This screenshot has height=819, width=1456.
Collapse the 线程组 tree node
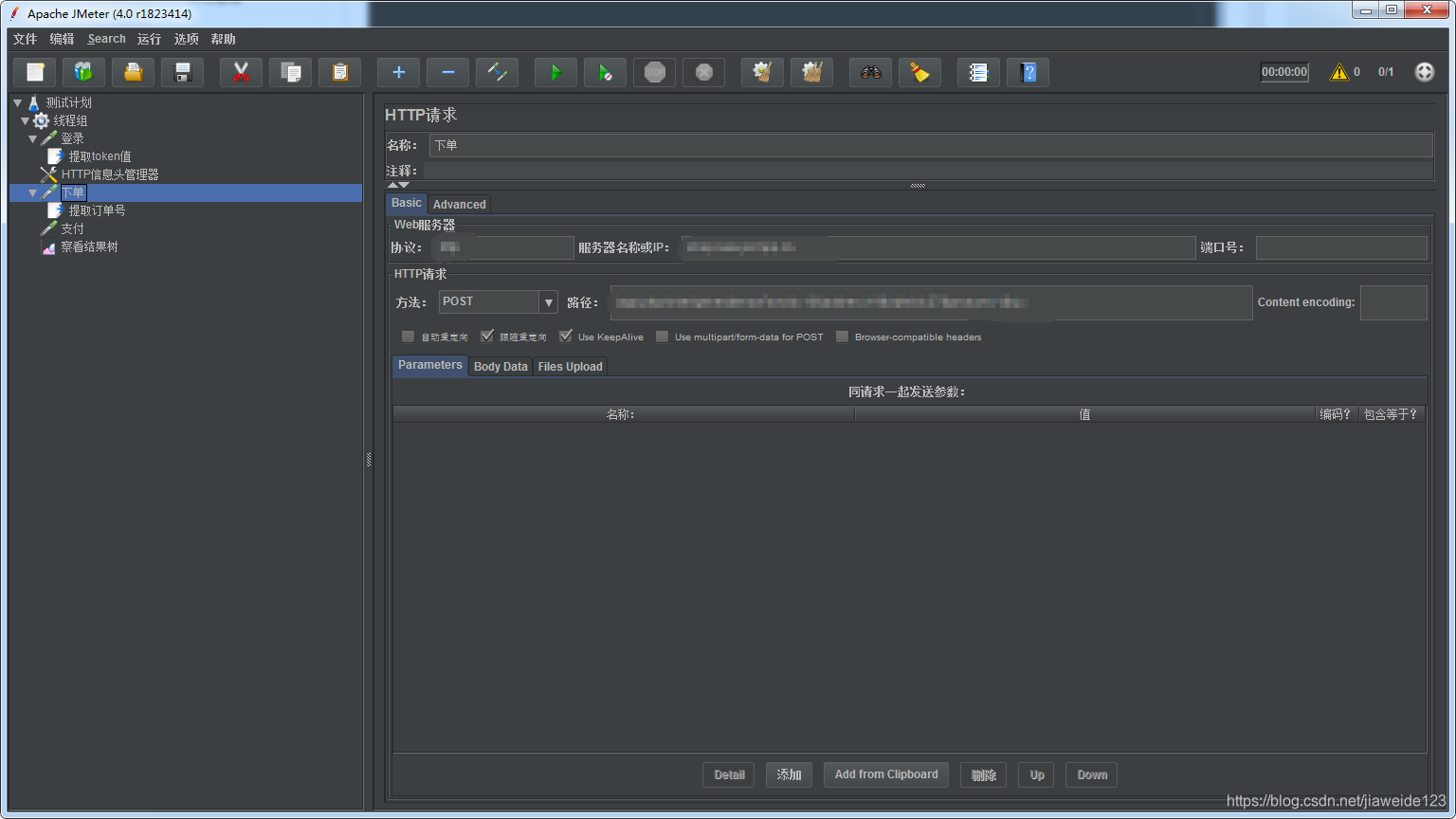26,120
